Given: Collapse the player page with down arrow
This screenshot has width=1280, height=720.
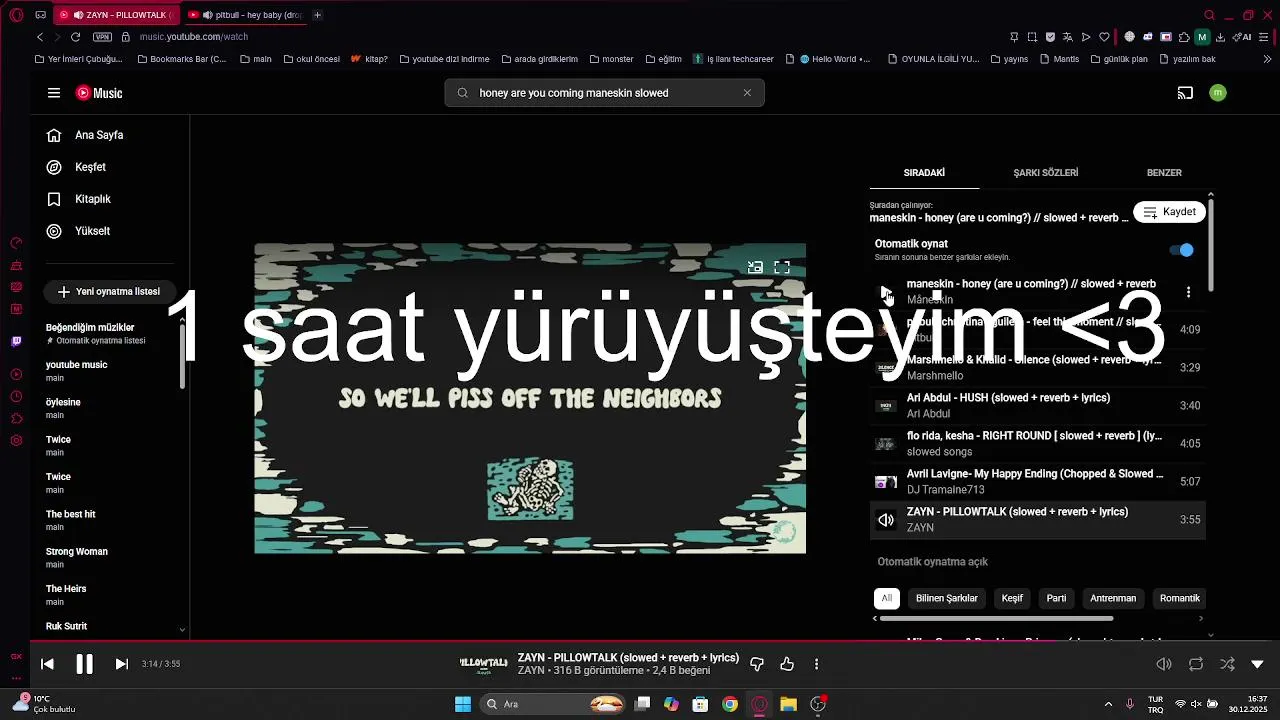Looking at the screenshot, I should [x=1258, y=664].
